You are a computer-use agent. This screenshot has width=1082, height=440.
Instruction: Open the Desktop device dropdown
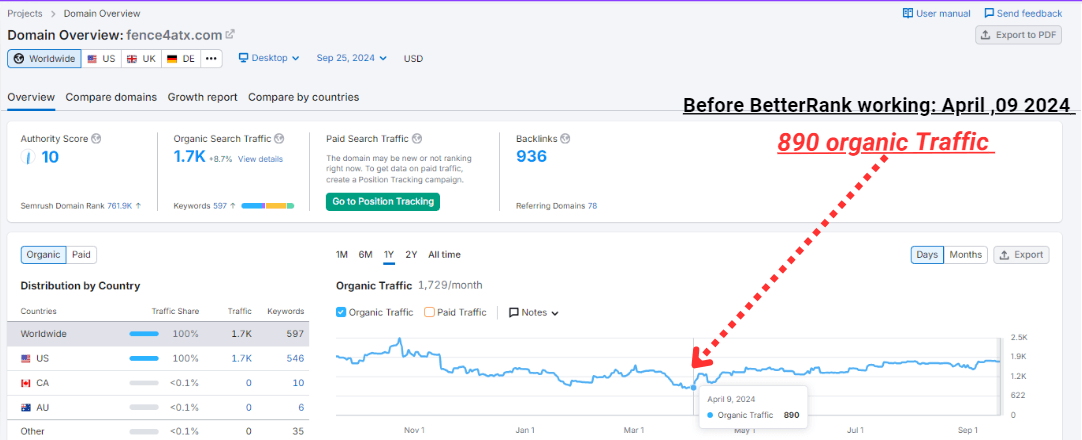[269, 58]
